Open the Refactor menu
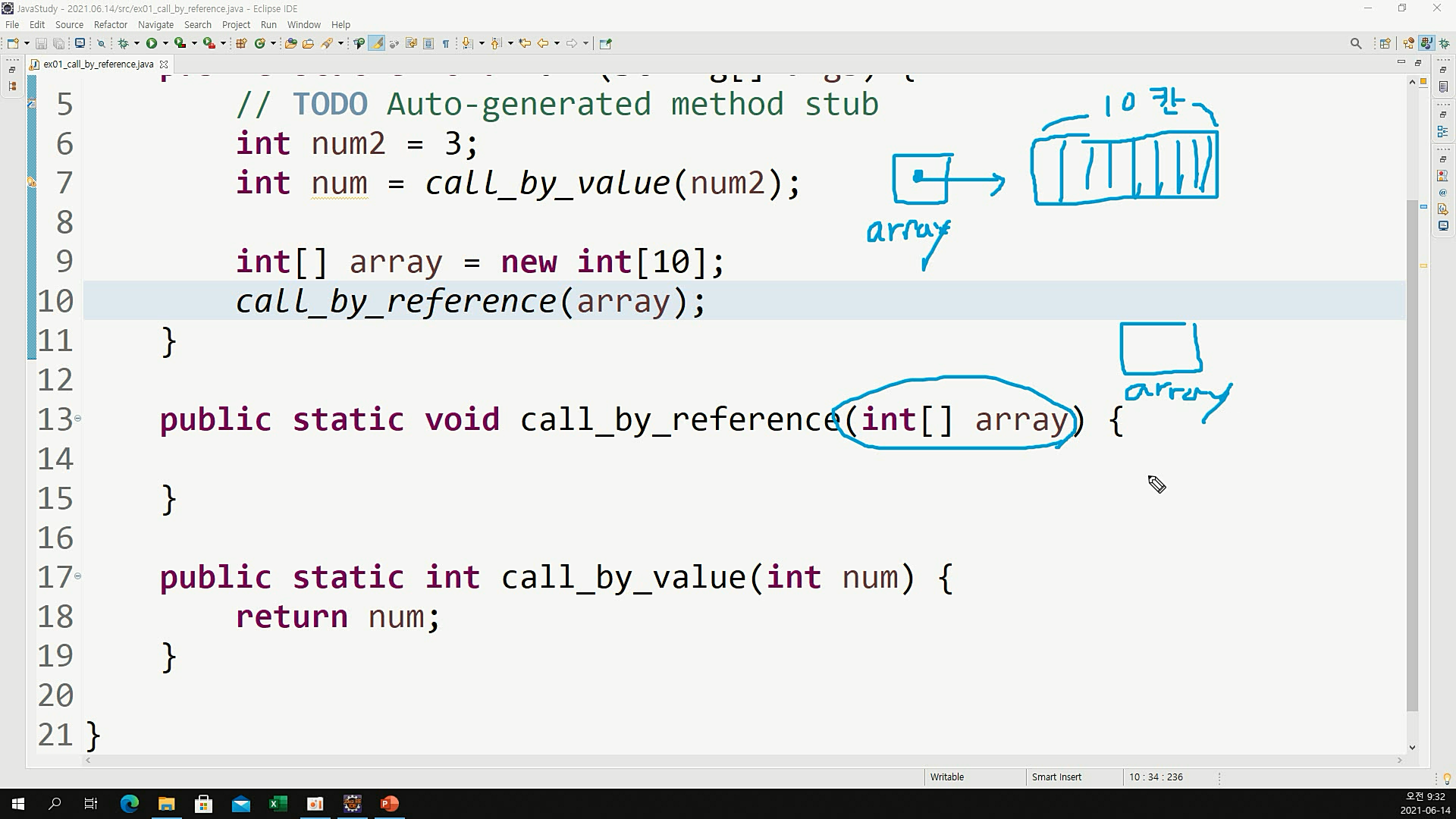1456x819 pixels. (x=110, y=24)
